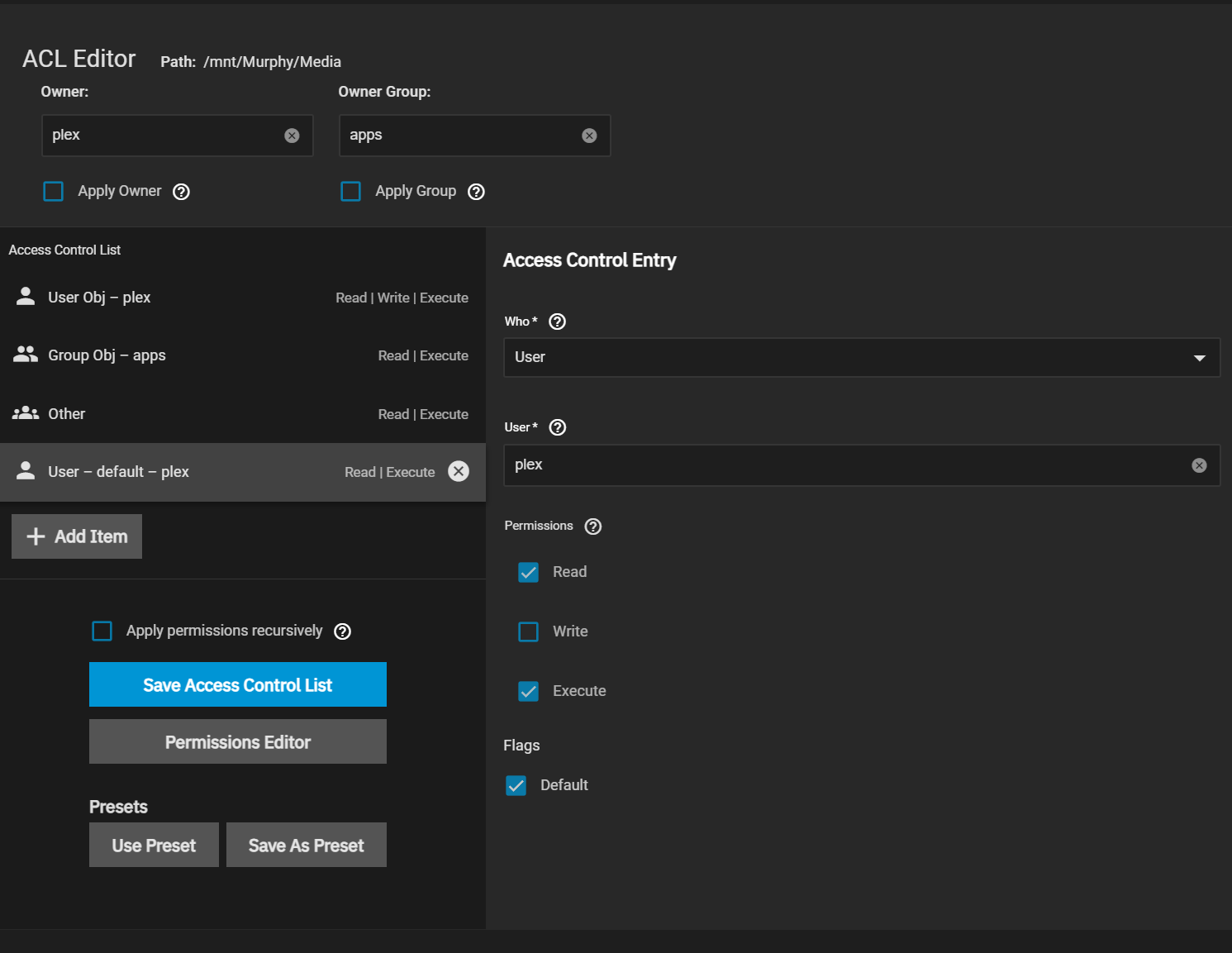1232x953 pixels.
Task: Expand the Who dropdown showing User
Action: point(862,357)
